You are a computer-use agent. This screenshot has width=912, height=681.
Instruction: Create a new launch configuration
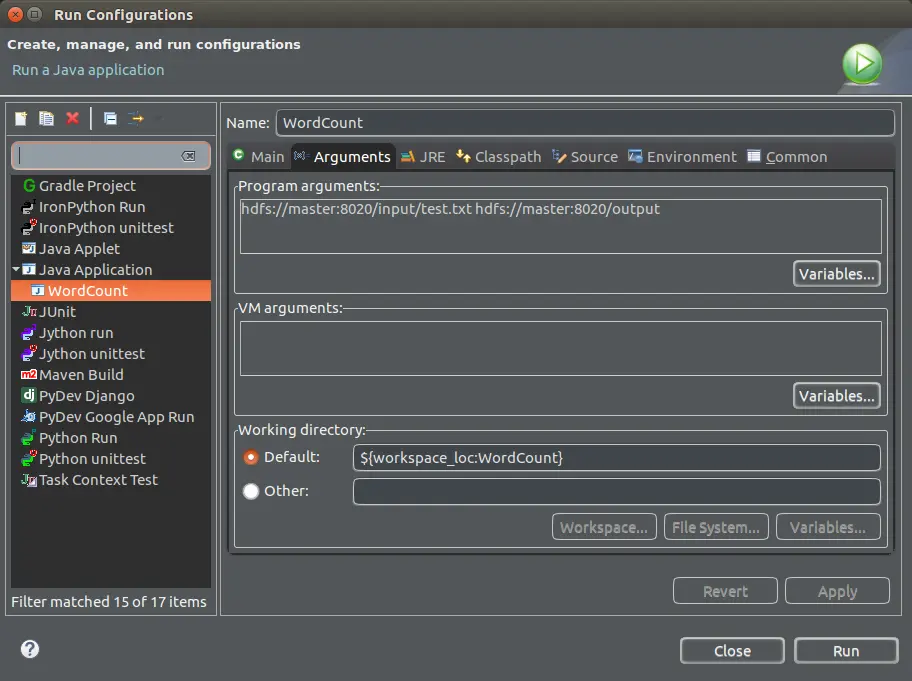tap(21, 119)
